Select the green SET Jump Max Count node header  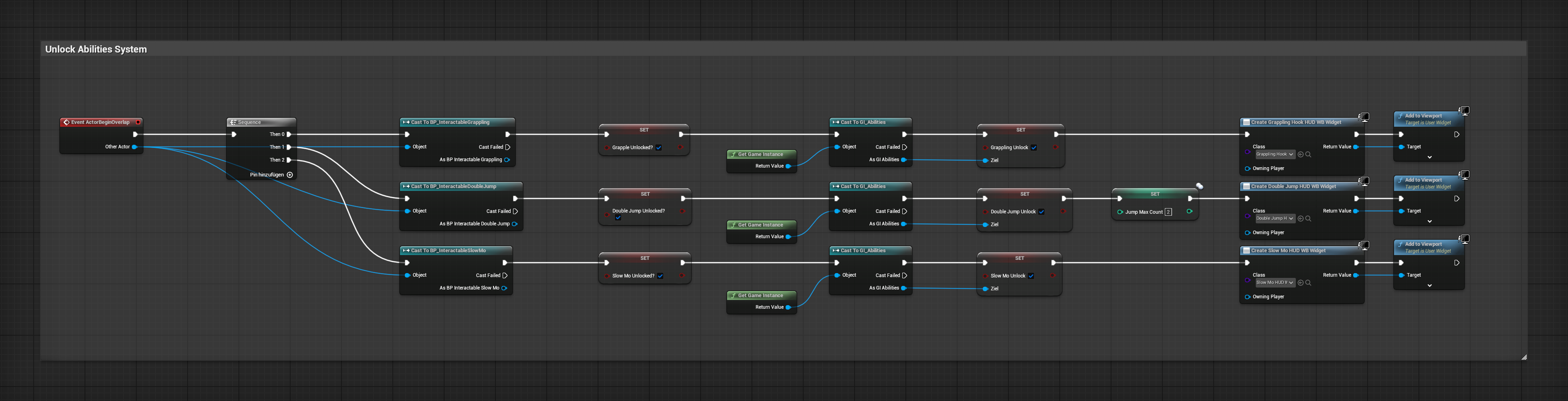point(1155,194)
